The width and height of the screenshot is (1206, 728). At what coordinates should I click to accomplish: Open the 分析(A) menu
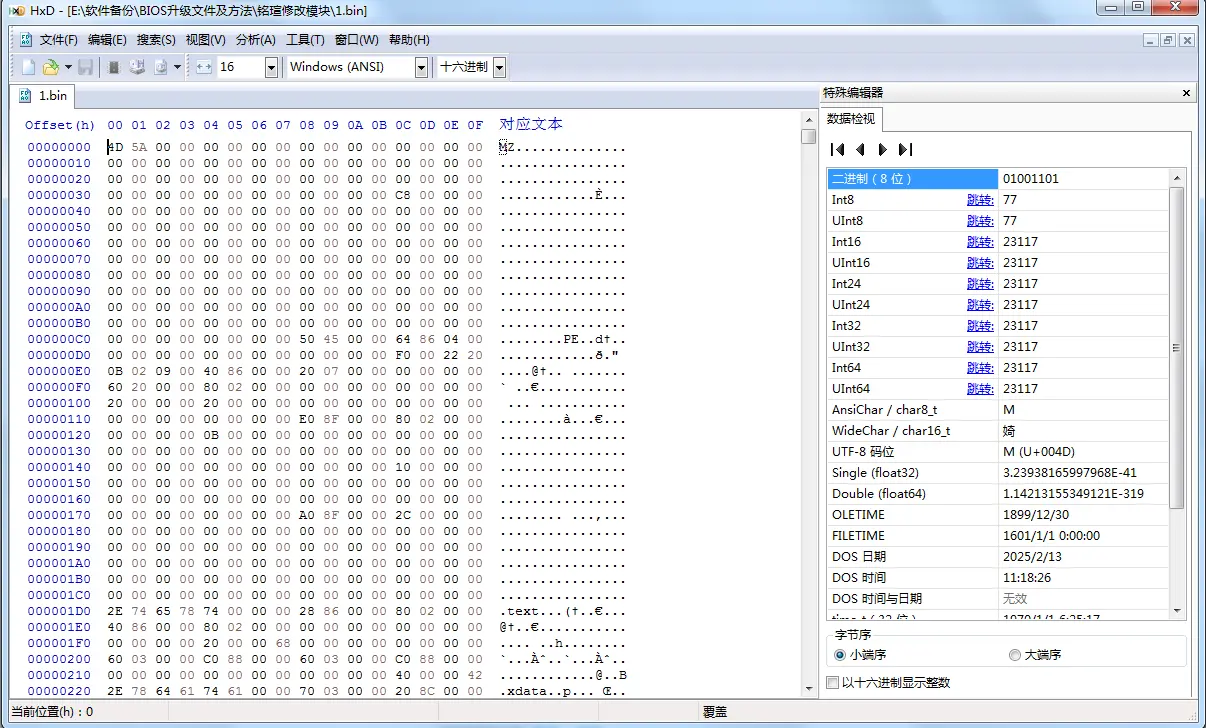pos(255,40)
